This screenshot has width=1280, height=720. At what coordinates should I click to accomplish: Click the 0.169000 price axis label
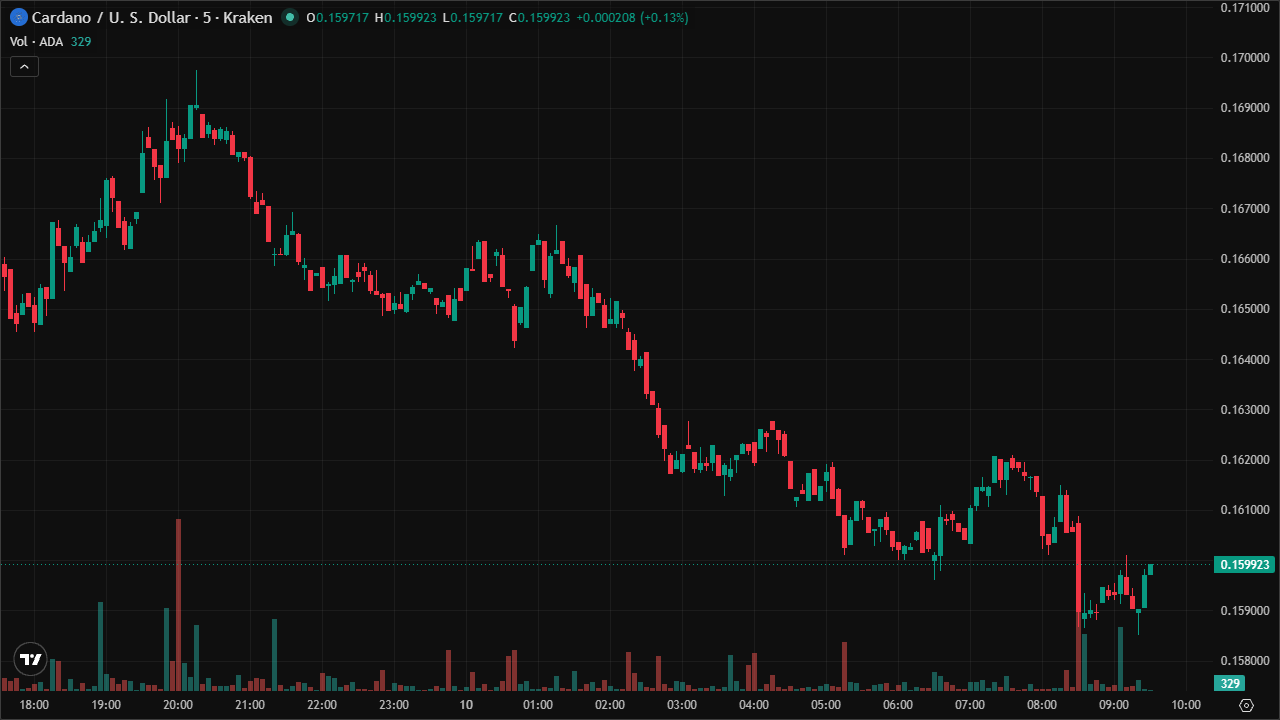(1245, 108)
